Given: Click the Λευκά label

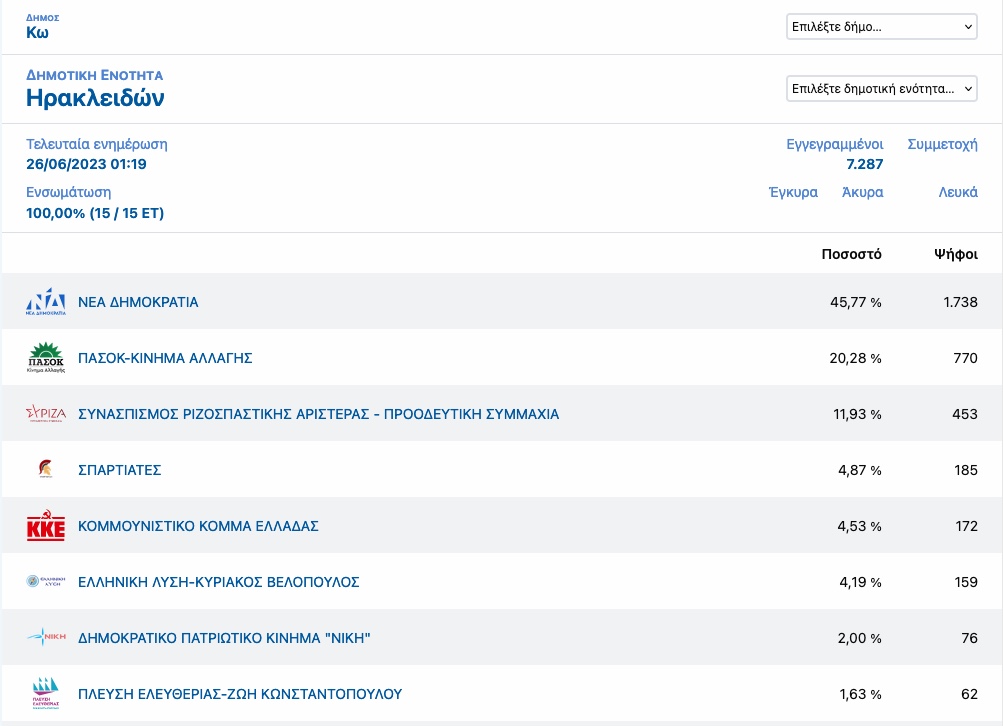Looking at the screenshot, I should [x=958, y=192].
